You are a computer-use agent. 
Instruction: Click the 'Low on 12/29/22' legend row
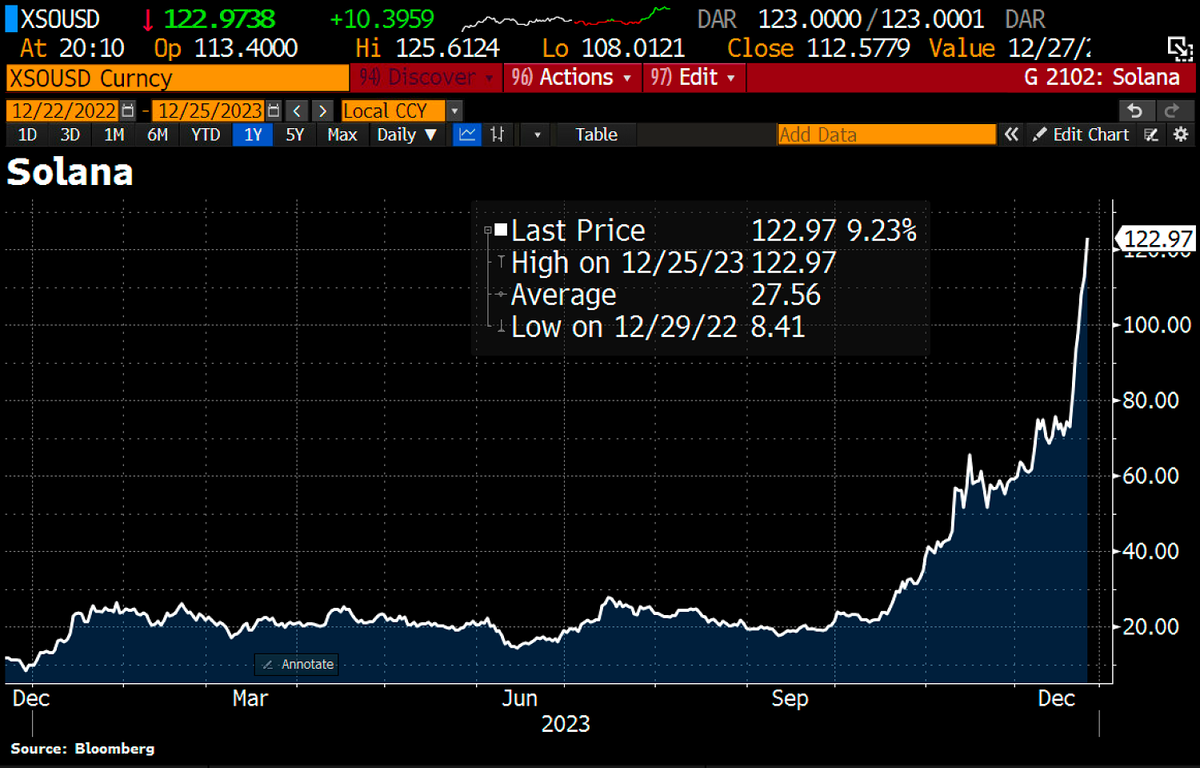[x=657, y=327]
